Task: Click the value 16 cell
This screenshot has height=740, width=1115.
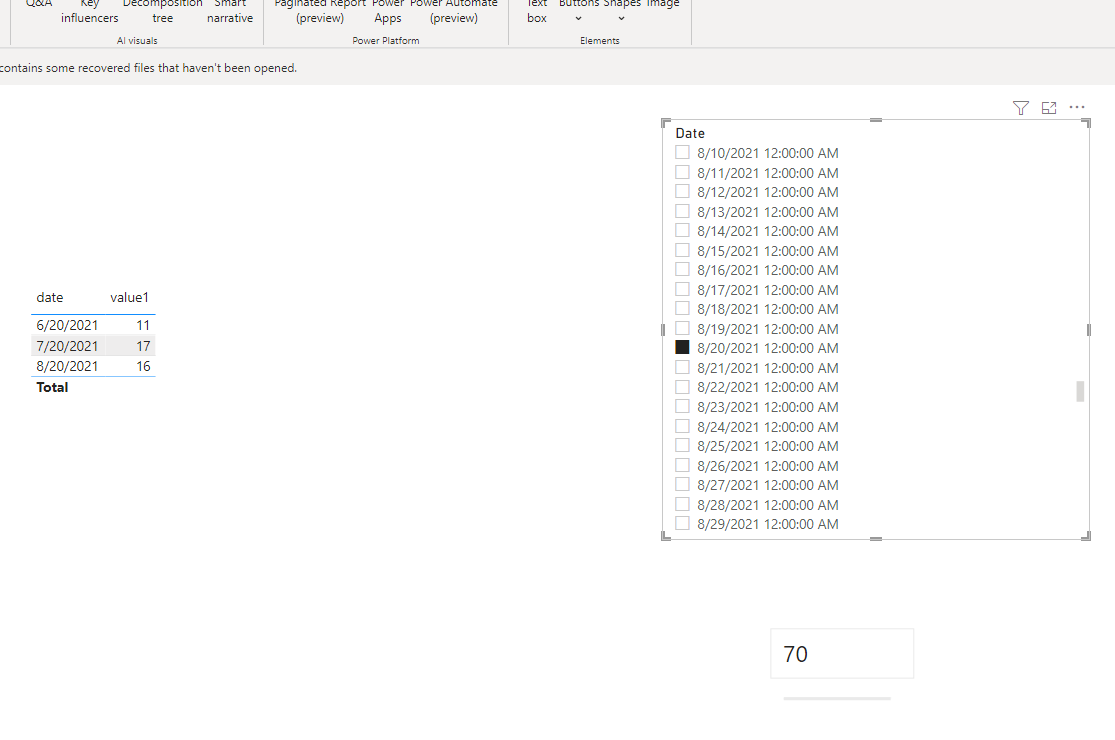Action: pyautogui.click(x=143, y=366)
